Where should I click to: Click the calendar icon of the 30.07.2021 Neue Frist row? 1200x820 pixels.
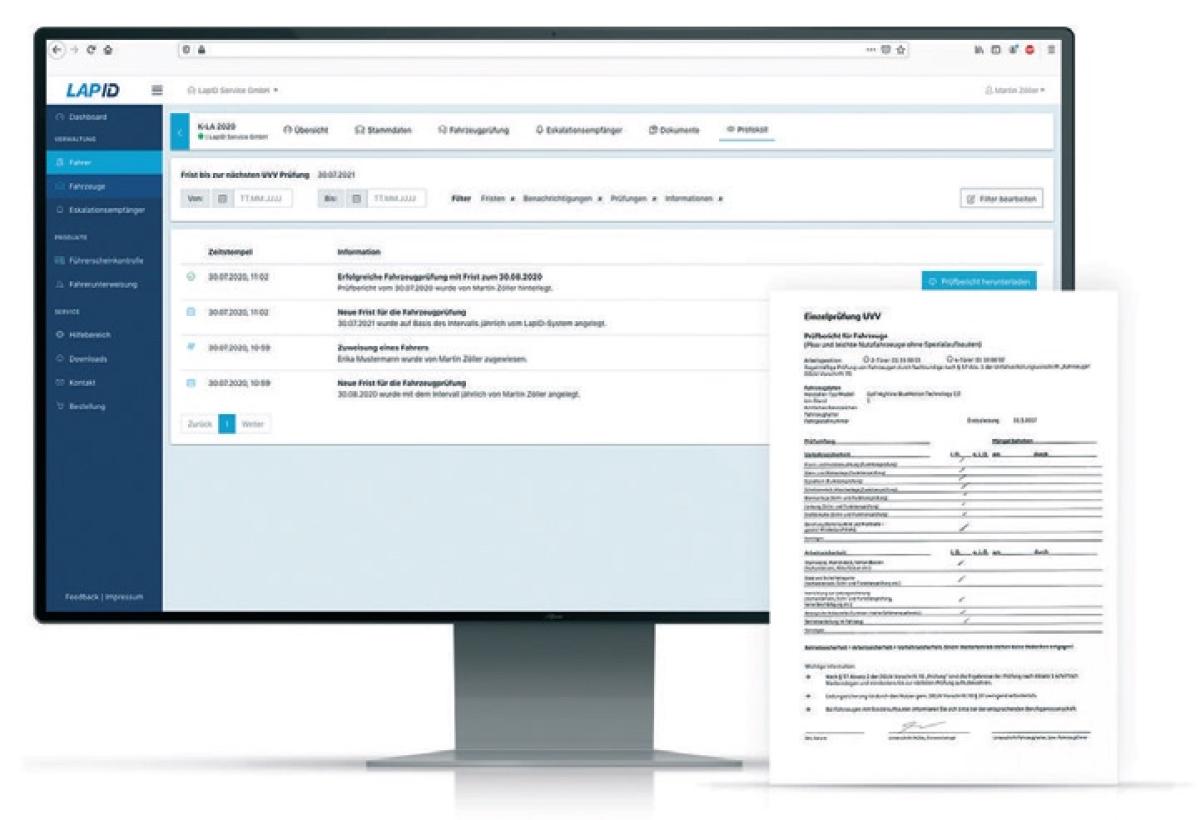pyautogui.click(x=190, y=312)
